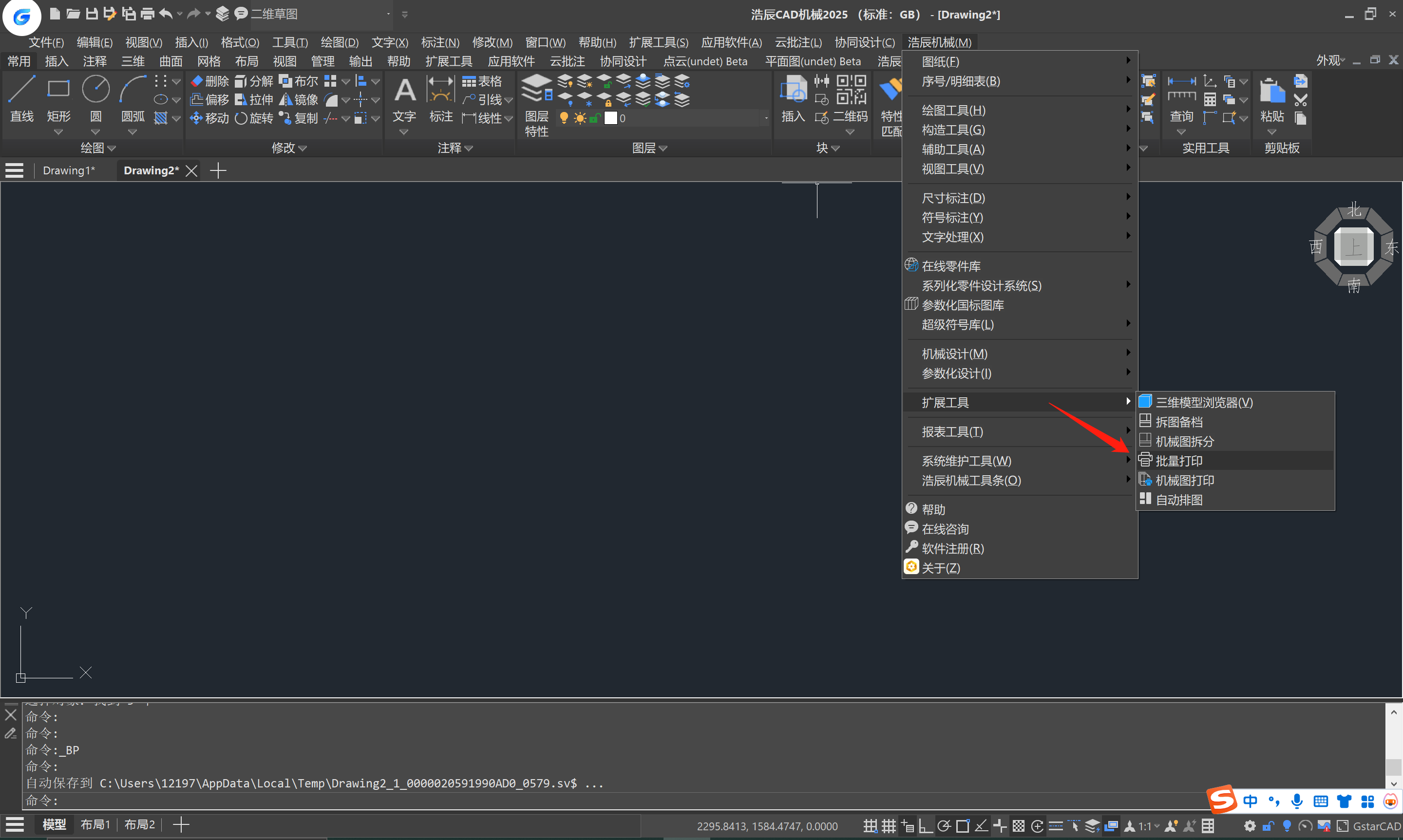The height and width of the screenshot is (840, 1403).
Task: Switch to the Drawing1 document tab
Action: point(69,170)
